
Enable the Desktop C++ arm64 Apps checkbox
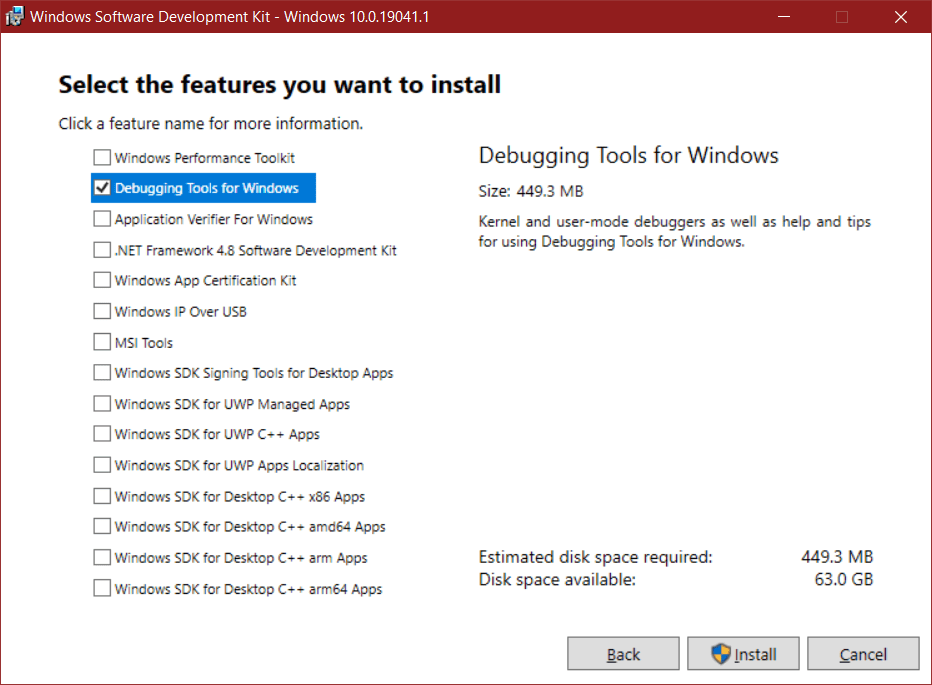[102, 588]
